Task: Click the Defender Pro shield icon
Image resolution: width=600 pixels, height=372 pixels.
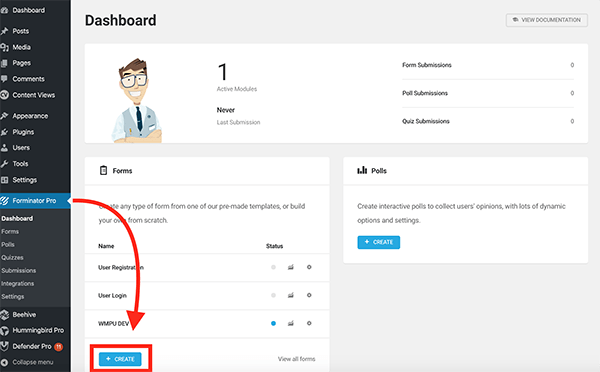Action: point(4,346)
